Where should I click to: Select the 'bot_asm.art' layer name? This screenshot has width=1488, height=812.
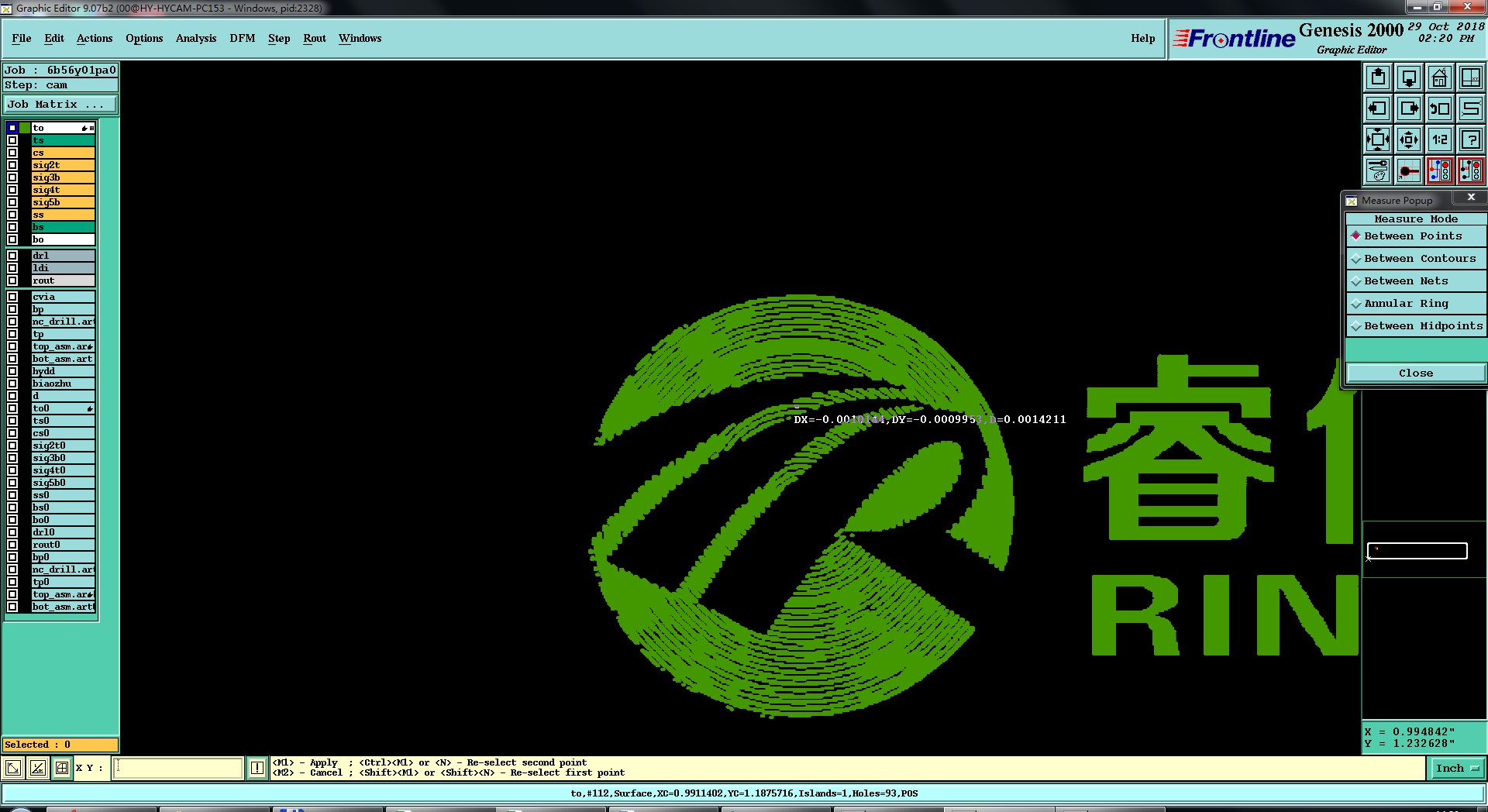pos(63,359)
